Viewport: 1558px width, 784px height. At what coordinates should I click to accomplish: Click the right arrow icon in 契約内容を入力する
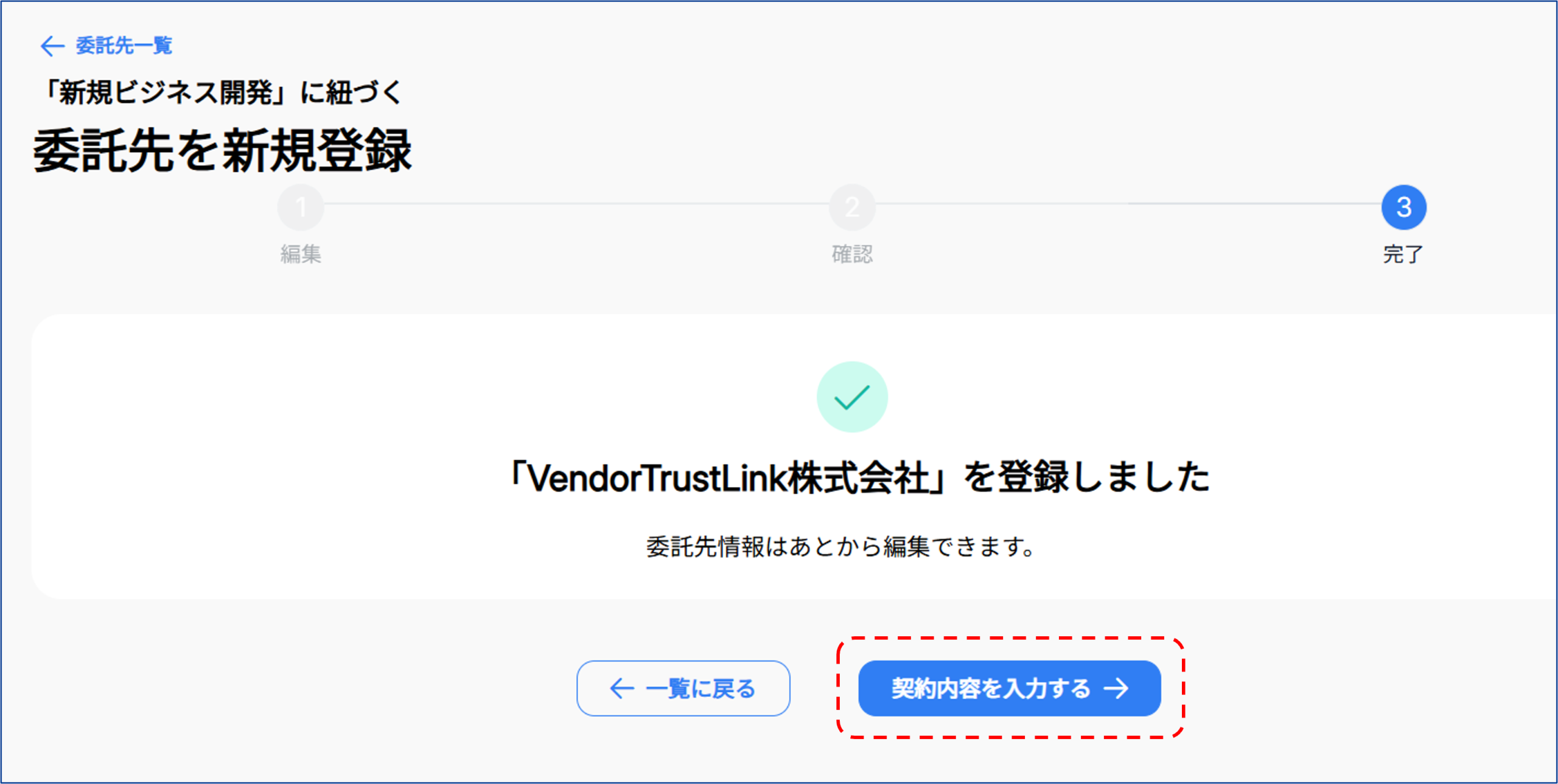pyautogui.click(x=1117, y=689)
